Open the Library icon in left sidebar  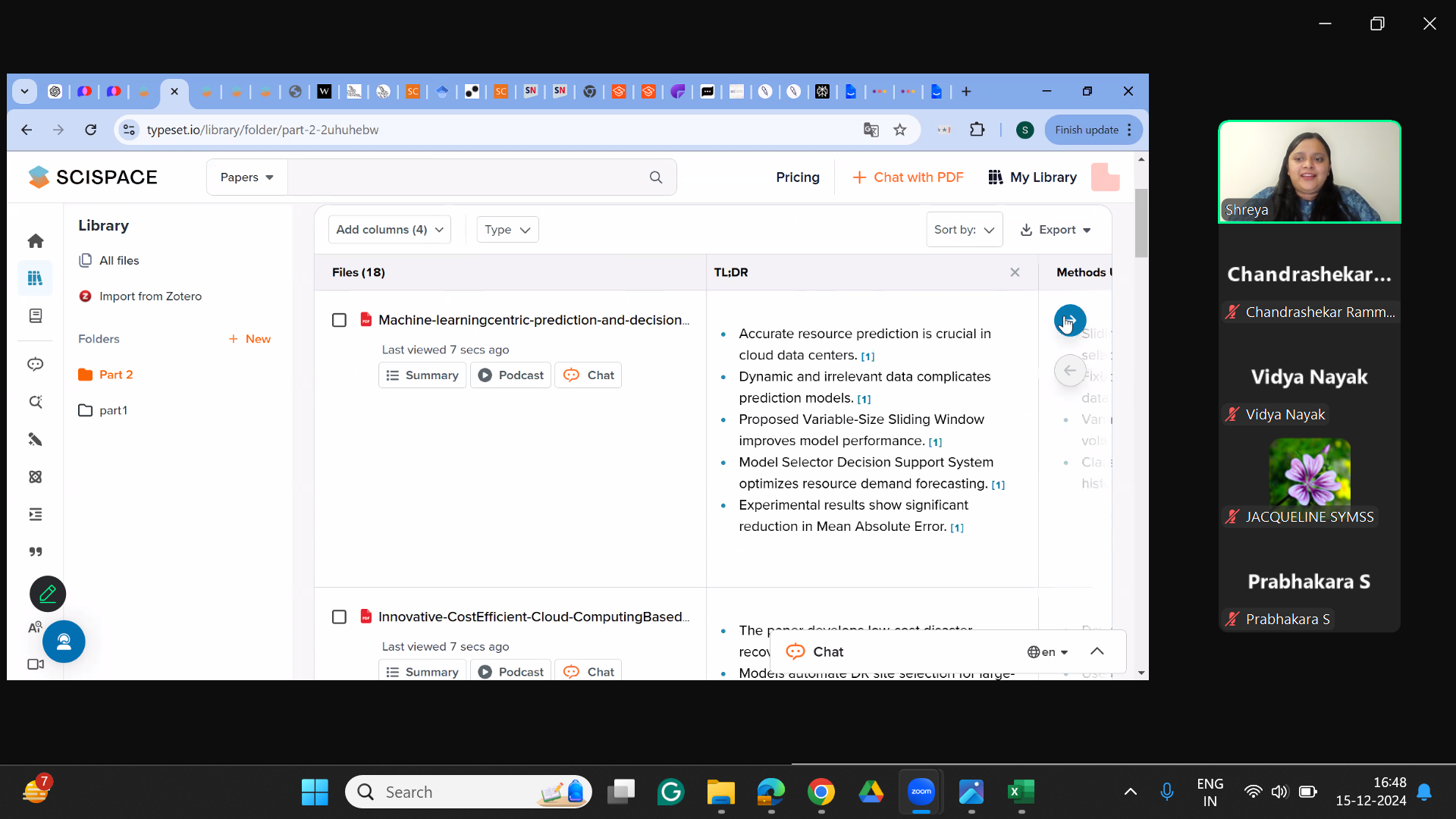pos(36,278)
